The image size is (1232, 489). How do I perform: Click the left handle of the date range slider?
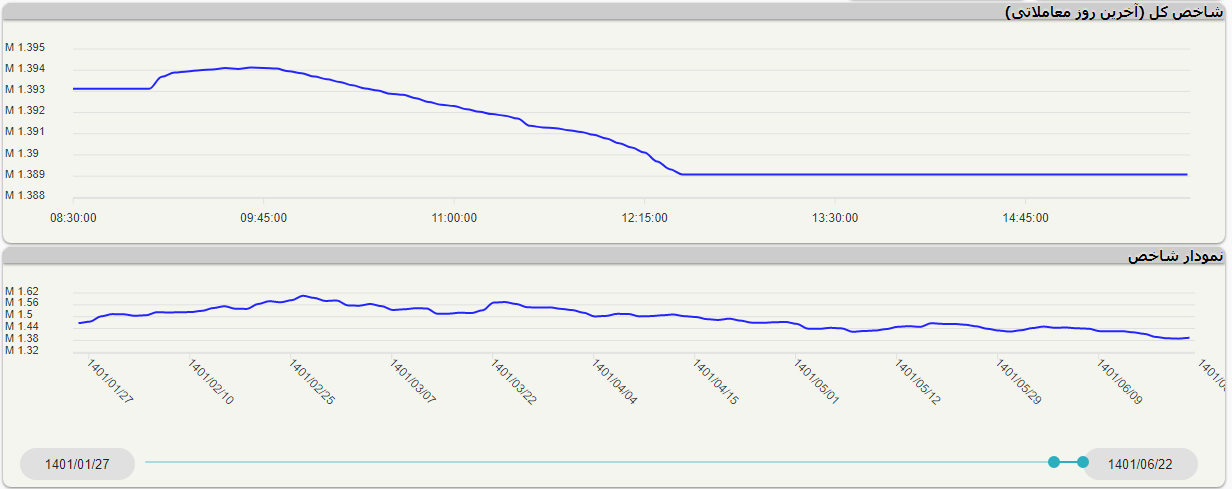point(1053,462)
